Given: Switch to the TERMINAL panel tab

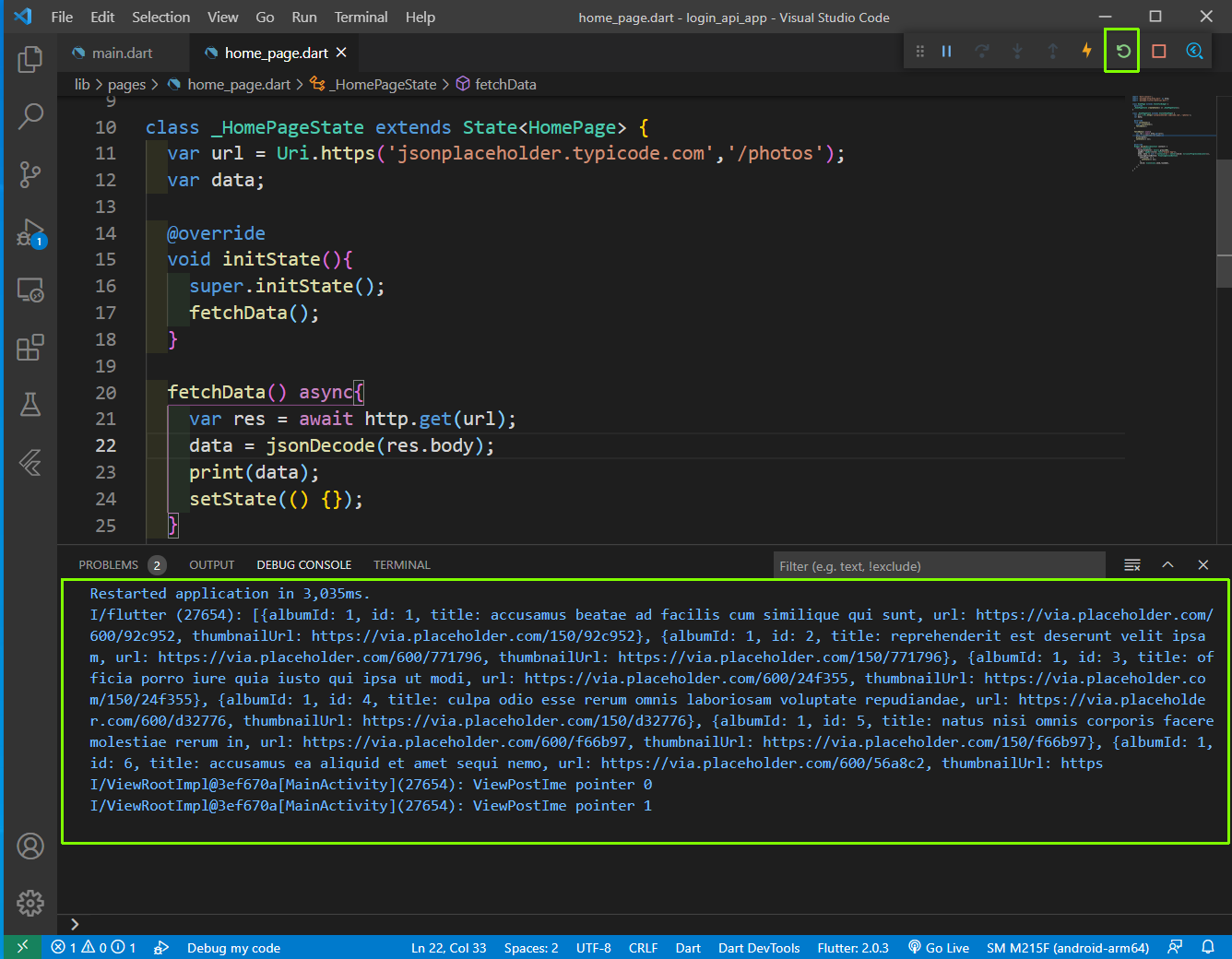Looking at the screenshot, I should [401, 565].
